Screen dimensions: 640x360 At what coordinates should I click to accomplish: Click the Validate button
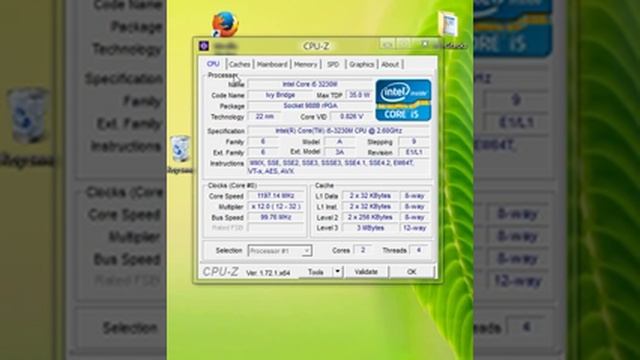[366, 272]
